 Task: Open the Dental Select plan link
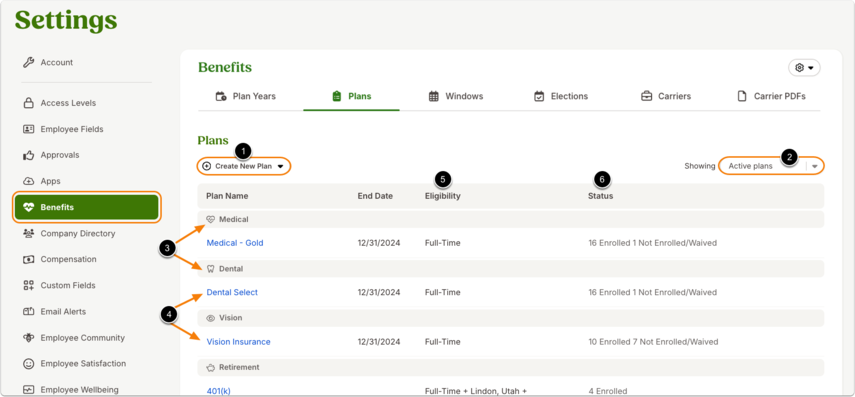232,292
